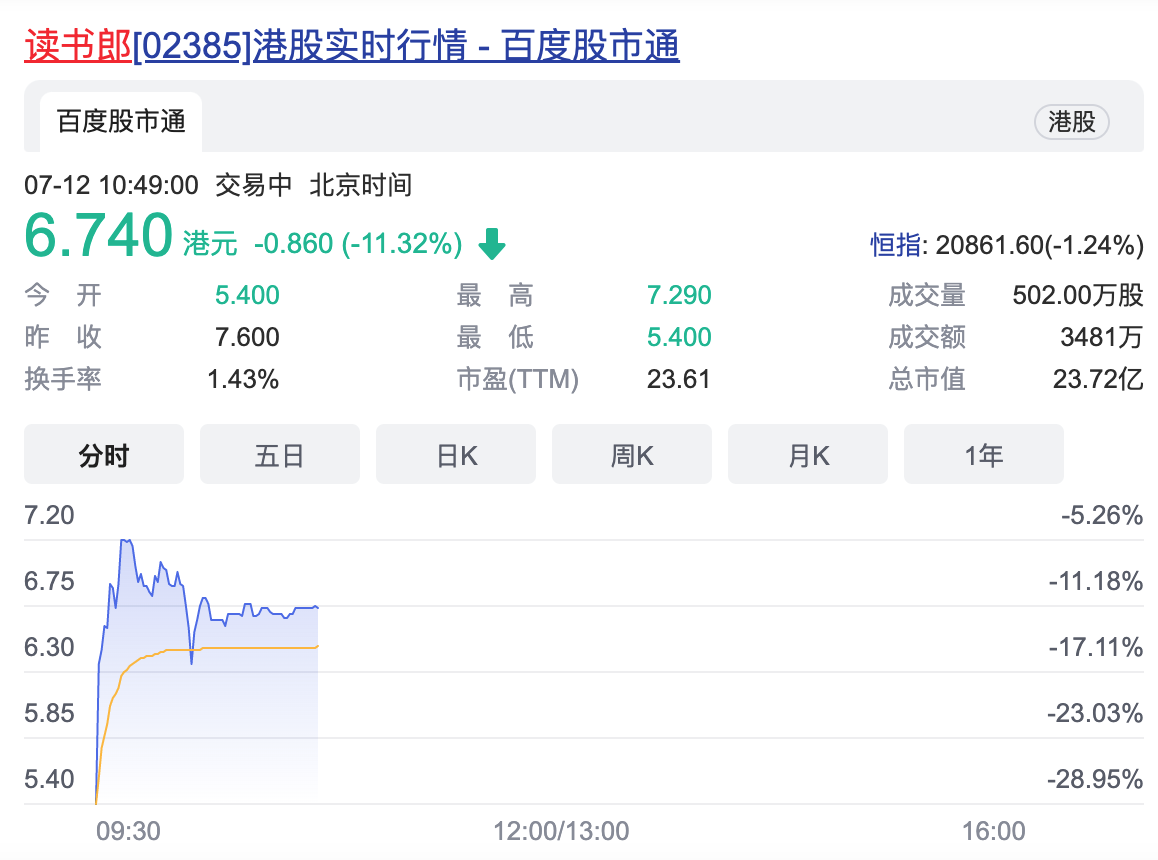
Task: Switch to the 五日 chart tab
Action: point(280,454)
